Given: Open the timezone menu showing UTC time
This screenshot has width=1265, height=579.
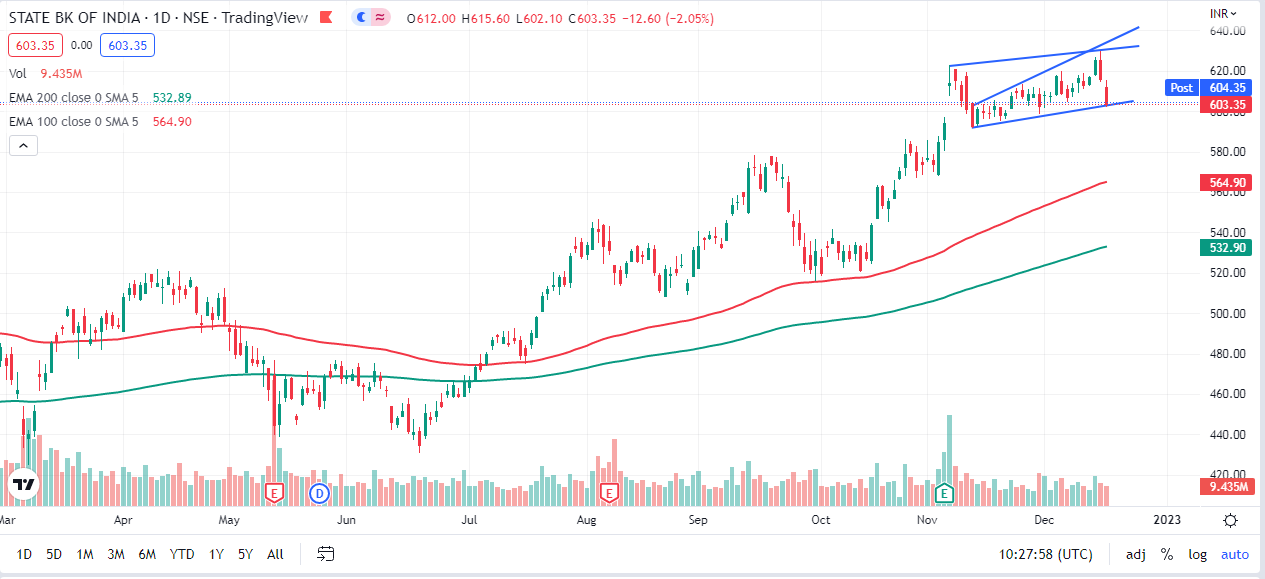Looking at the screenshot, I should [x=1046, y=554].
